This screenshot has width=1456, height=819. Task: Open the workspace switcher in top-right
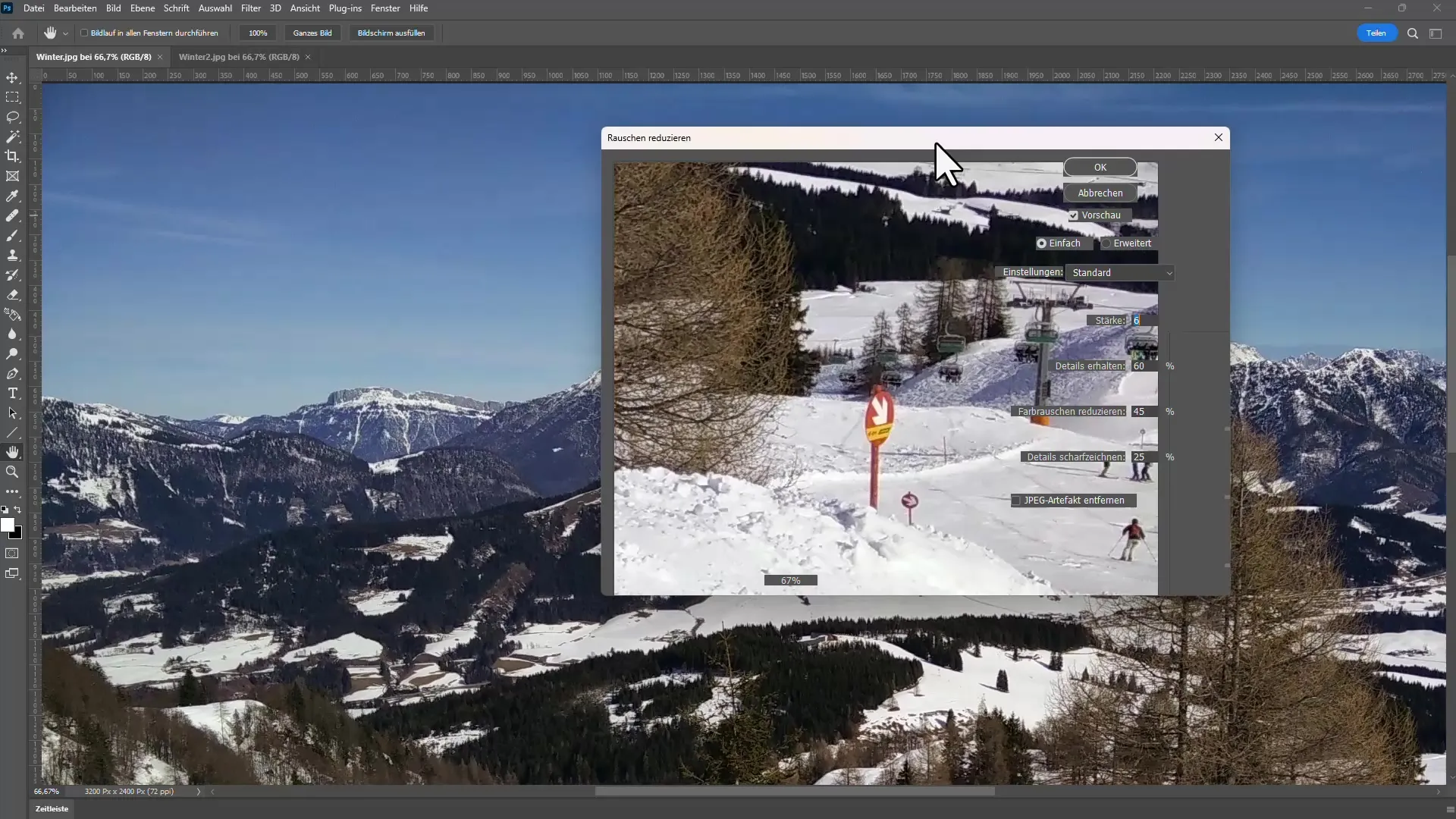tap(1436, 33)
